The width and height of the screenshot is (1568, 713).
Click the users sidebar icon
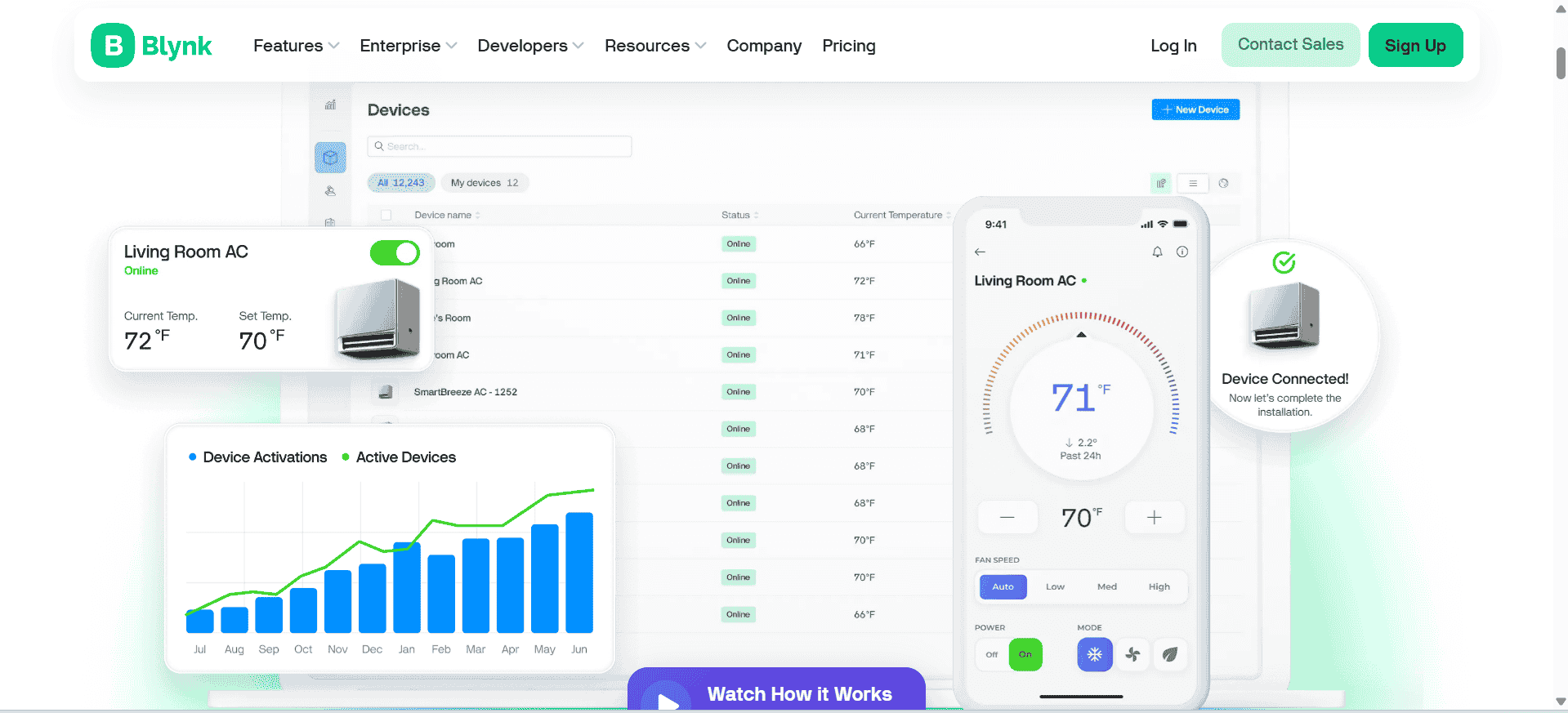coord(330,191)
